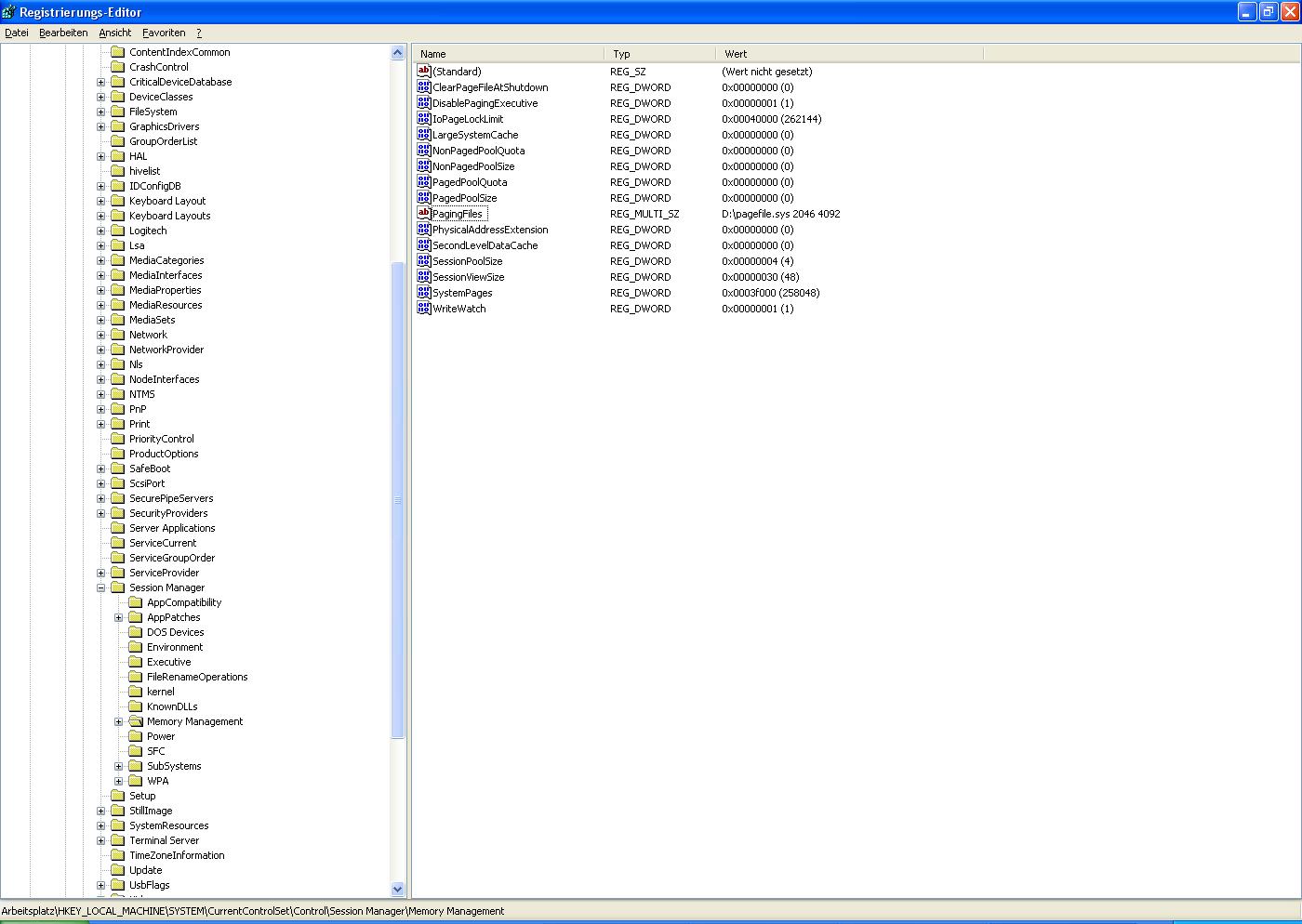The image size is (1302, 924).
Task: Select the PagedPoolSize value name
Action: pos(465,198)
